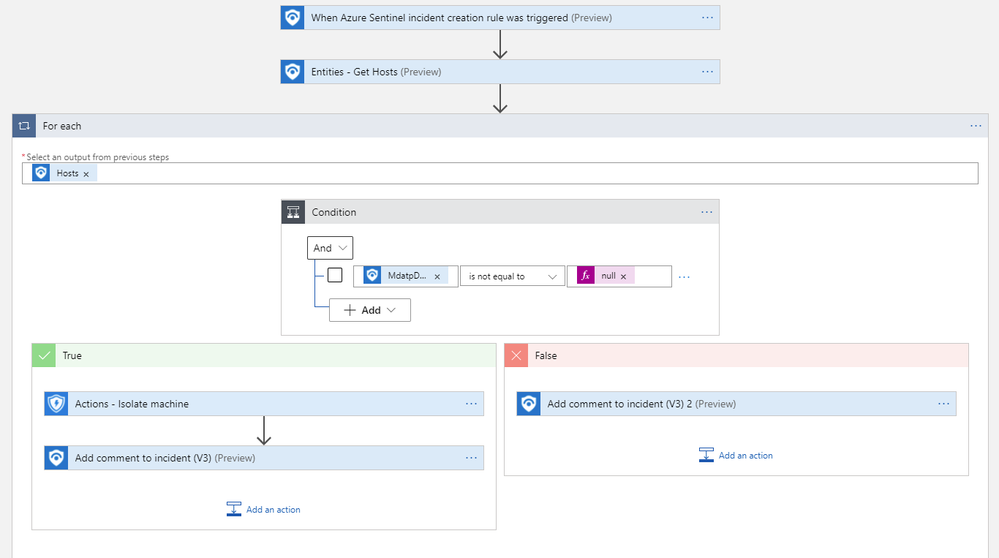
Task: Click the Sentinel icon on the incident trigger step
Action: click(x=292, y=18)
